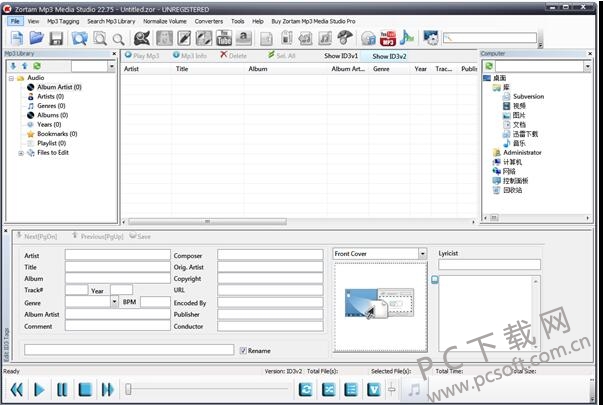
Task: Click the picture settings toolbar icon
Action: (431, 38)
